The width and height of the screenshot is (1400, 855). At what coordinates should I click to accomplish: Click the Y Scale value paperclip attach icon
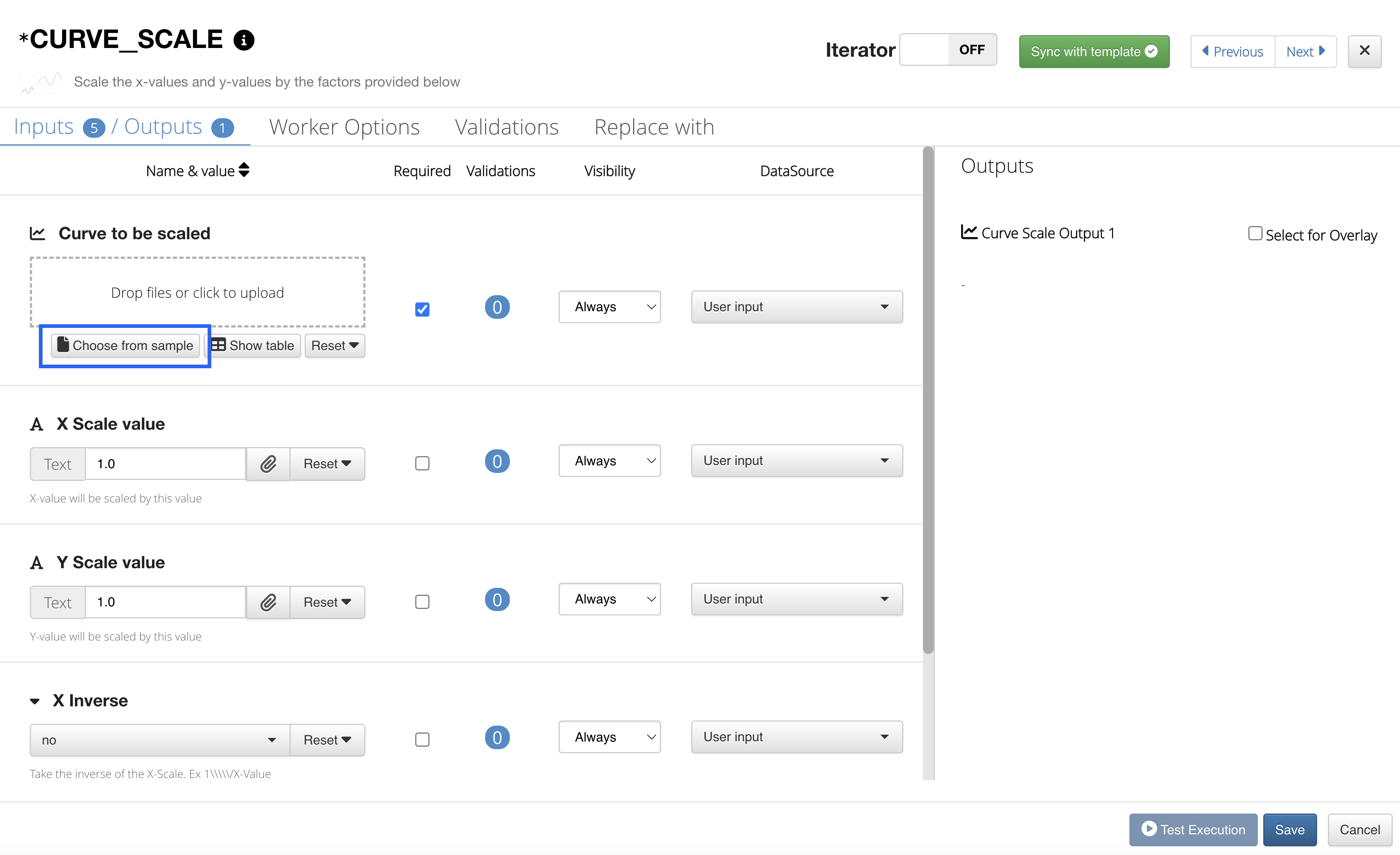point(268,602)
